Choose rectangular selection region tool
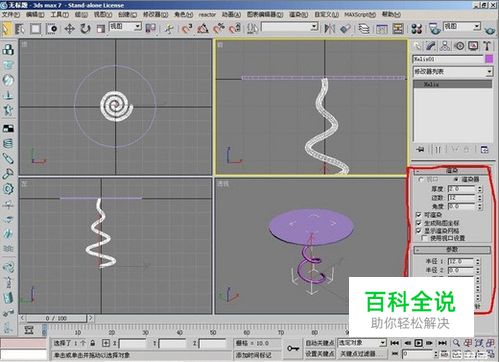The height and width of the screenshot is (362, 499). tap(35, 29)
